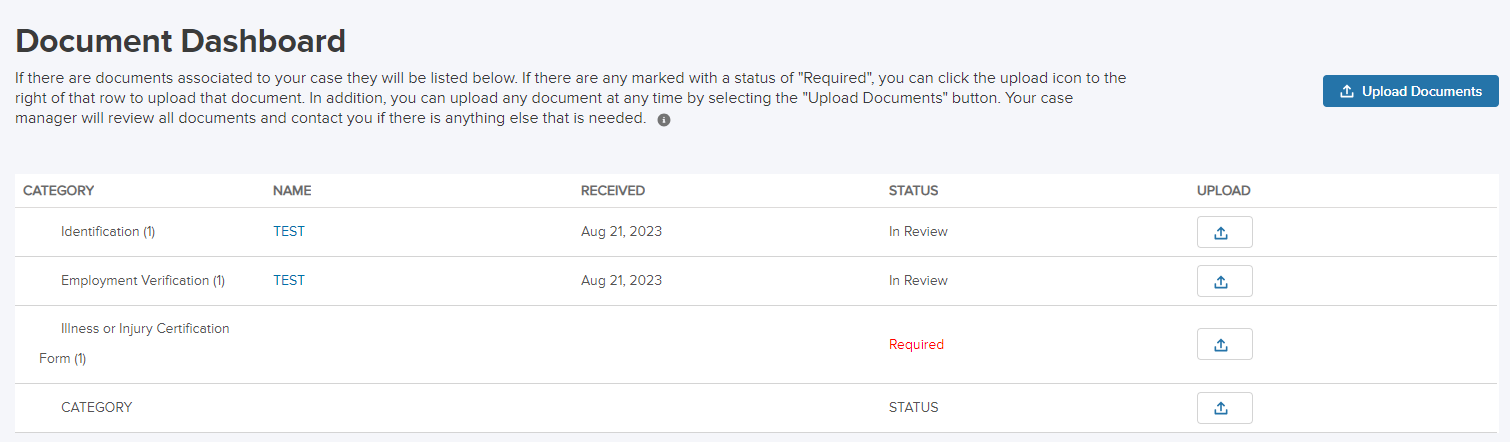This screenshot has width=1510, height=442.
Task: Expand Illness or Injury Certification Form category
Action: click(144, 328)
